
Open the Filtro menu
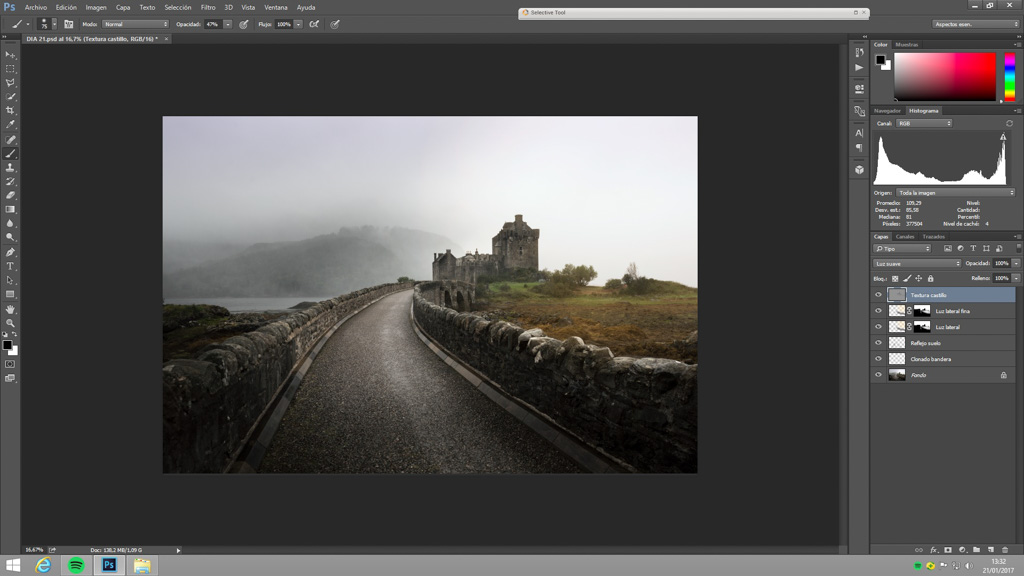pos(208,7)
